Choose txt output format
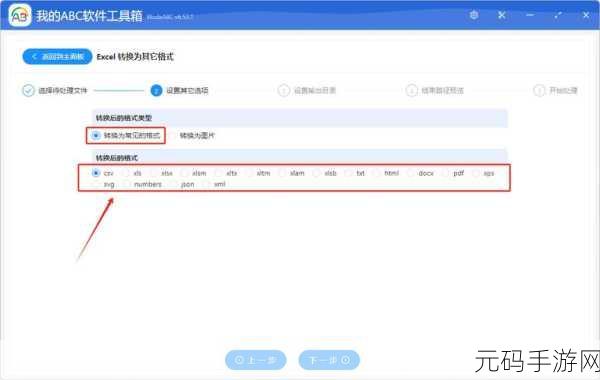 point(355,173)
